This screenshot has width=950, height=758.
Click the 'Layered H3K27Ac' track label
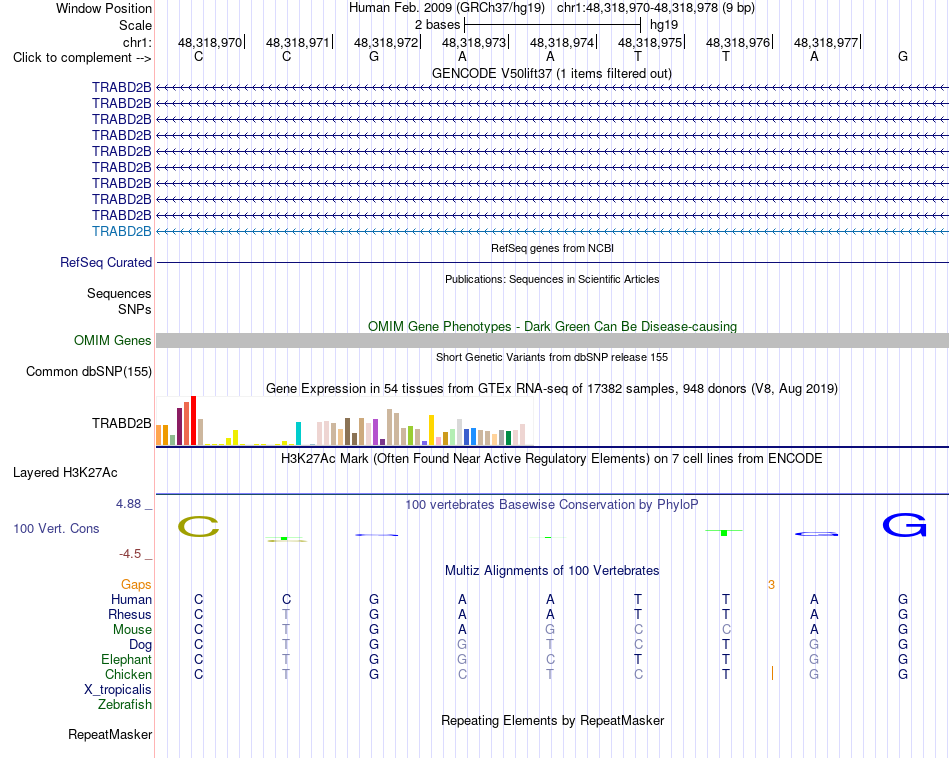pyautogui.click(x=65, y=473)
